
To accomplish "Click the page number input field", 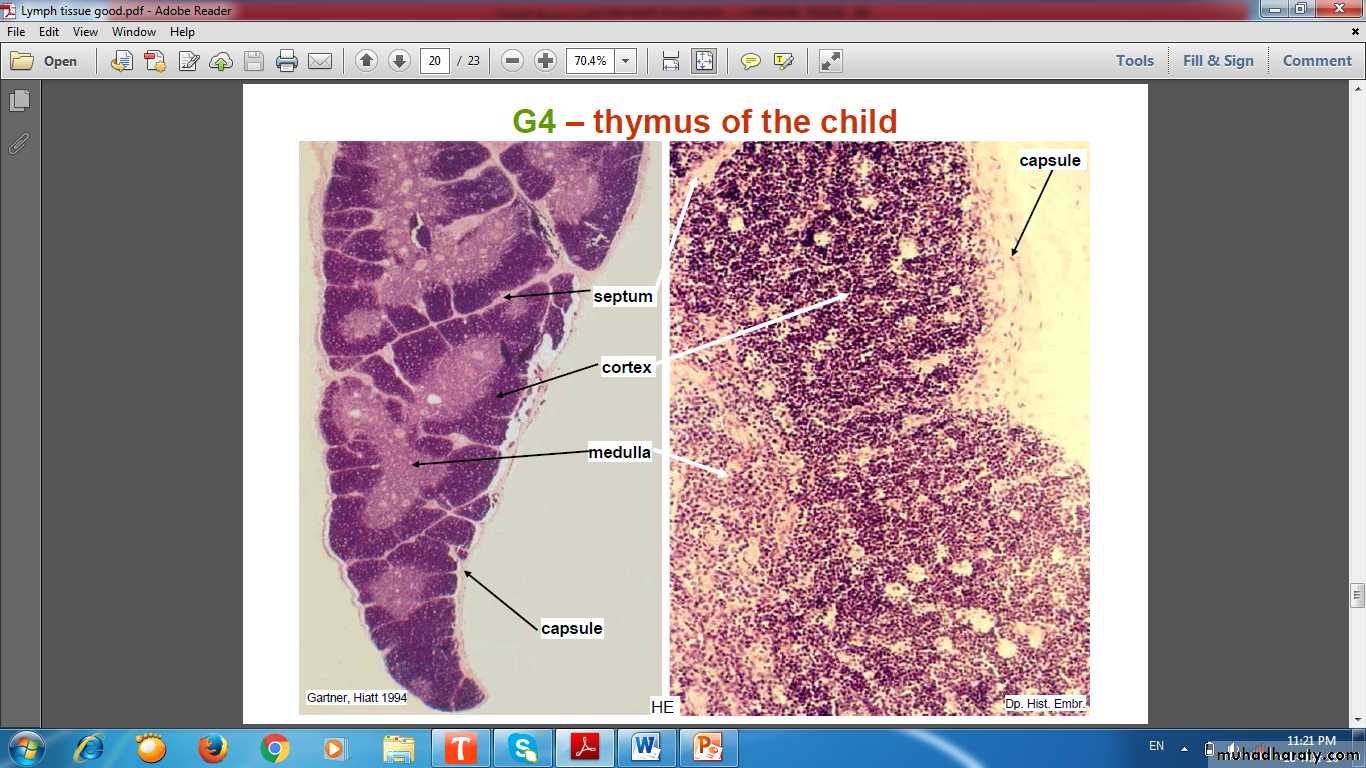I will (434, 61).
